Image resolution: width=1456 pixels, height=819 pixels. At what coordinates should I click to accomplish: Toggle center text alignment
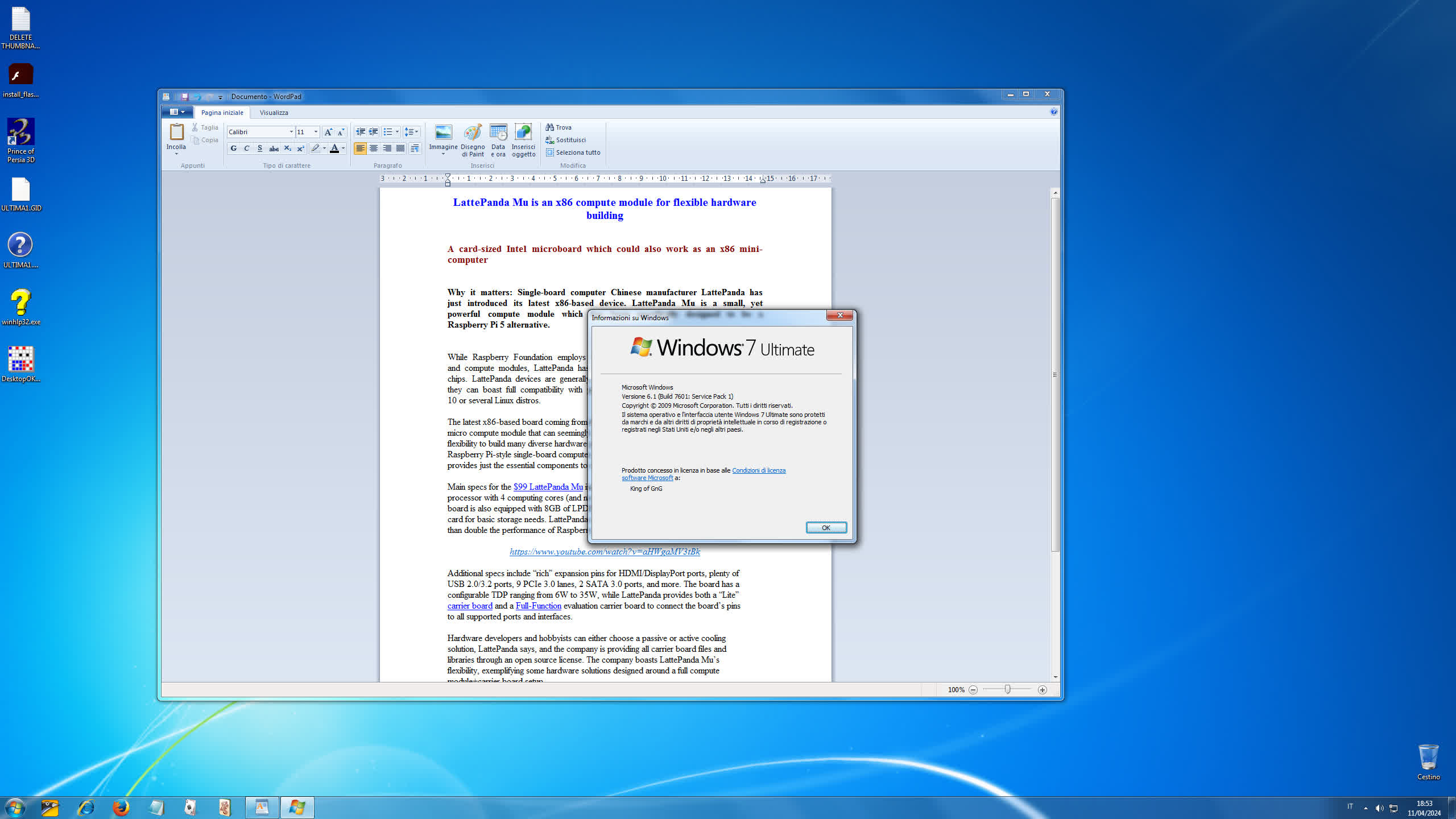(x=374, y=148)
